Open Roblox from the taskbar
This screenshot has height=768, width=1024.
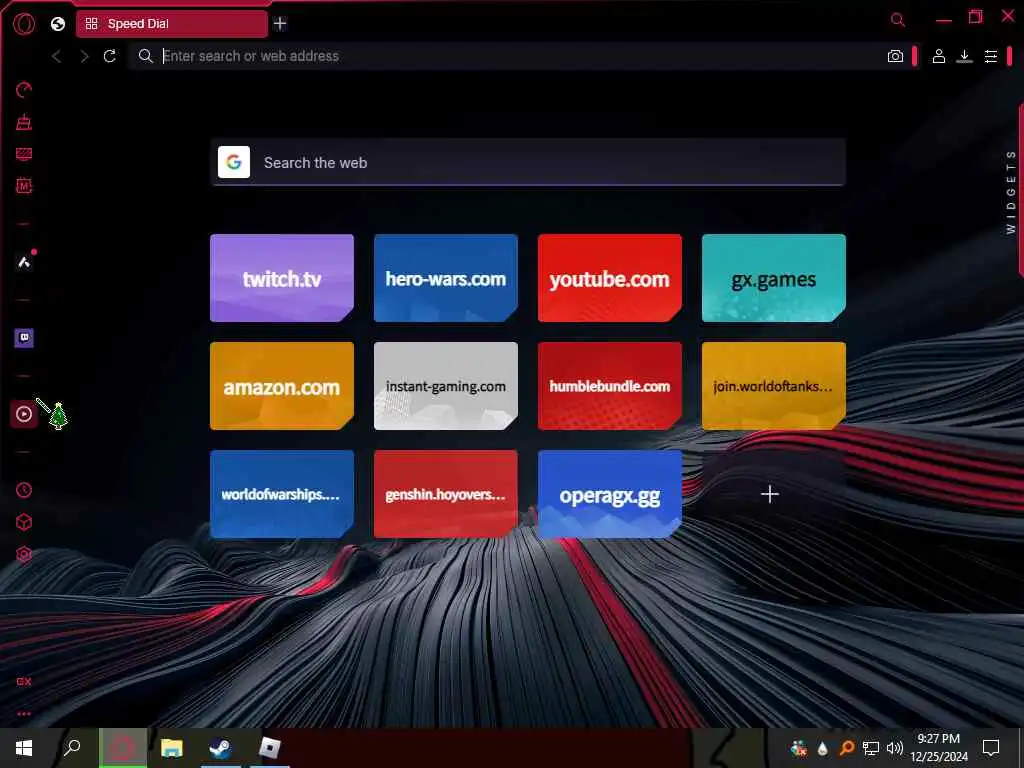pos(270,748)
